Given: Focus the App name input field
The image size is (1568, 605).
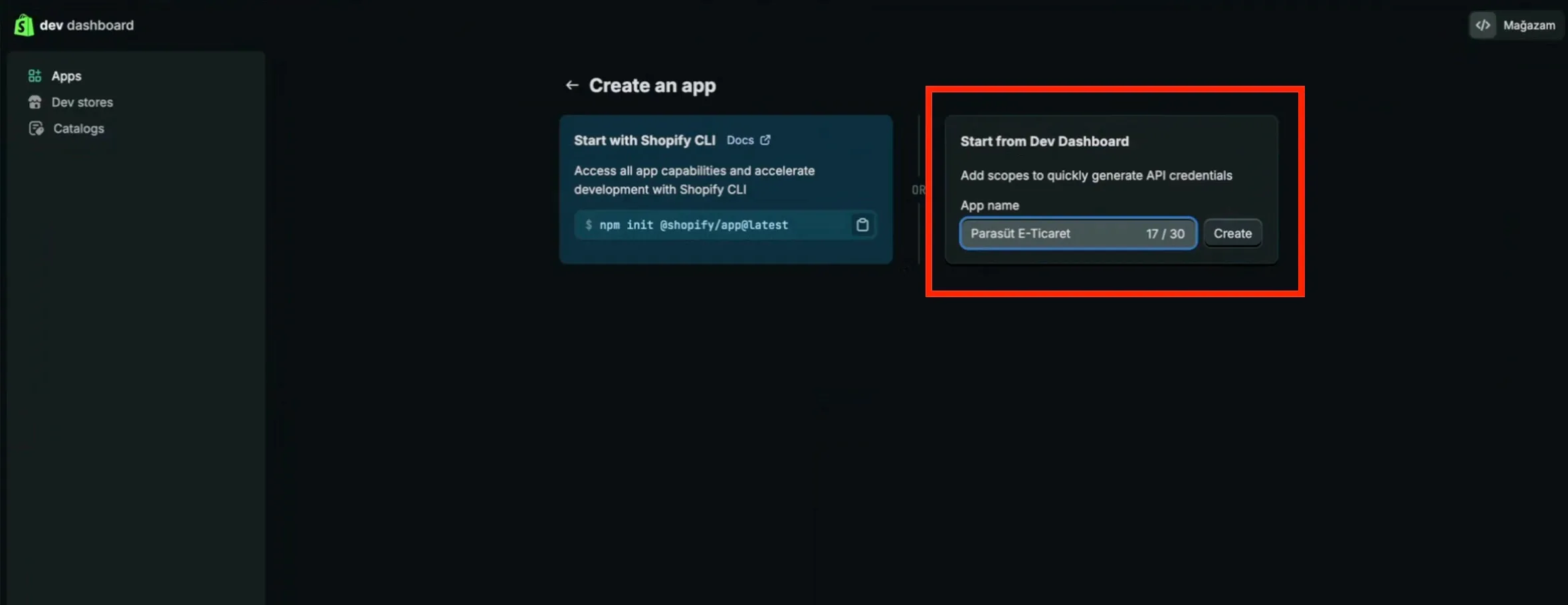Looking at the screenshot, I should pos(1078,233).
